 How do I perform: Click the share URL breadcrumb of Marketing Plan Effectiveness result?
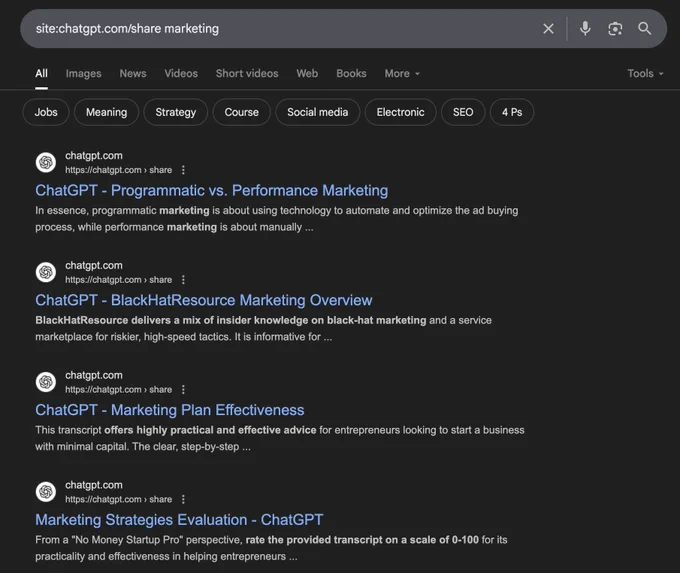click(118, 389)
